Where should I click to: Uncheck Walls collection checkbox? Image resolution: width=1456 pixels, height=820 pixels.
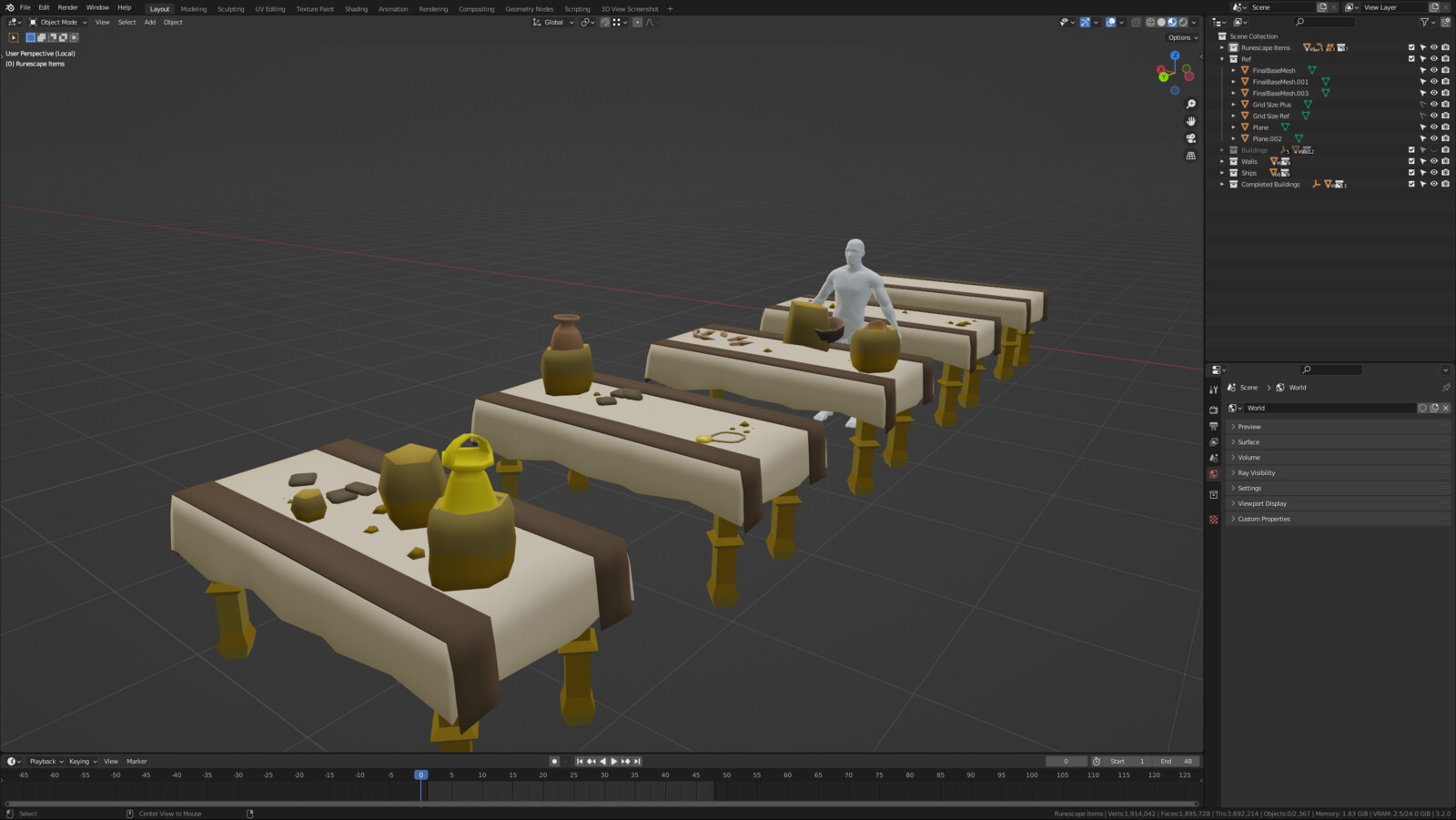(1411, 161)
